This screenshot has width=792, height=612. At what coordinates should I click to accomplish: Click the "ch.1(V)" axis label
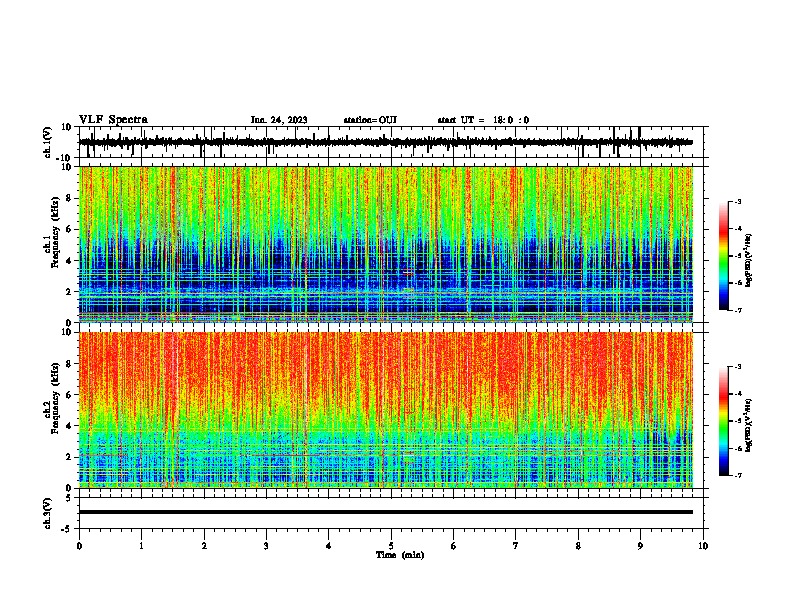tap(48, 142)
